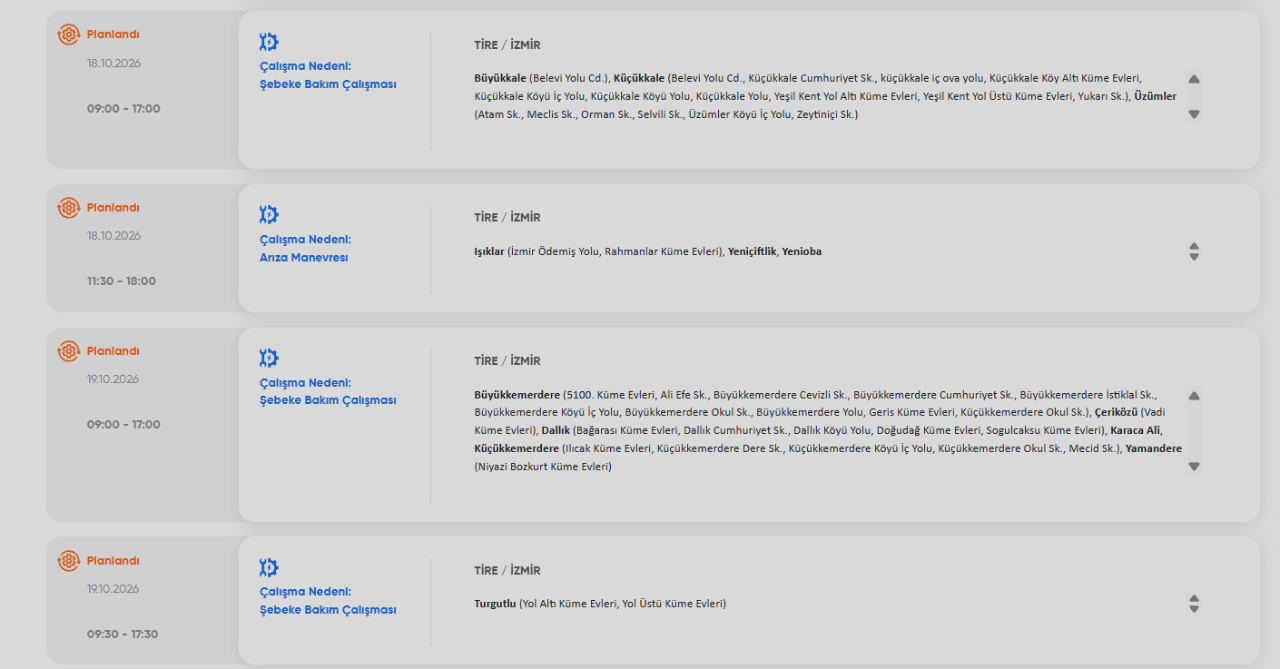The height and width of the screenshot is (669, 1280).
Task: Click the Arıza Manevresi work reason text
Action: point(304,258)
